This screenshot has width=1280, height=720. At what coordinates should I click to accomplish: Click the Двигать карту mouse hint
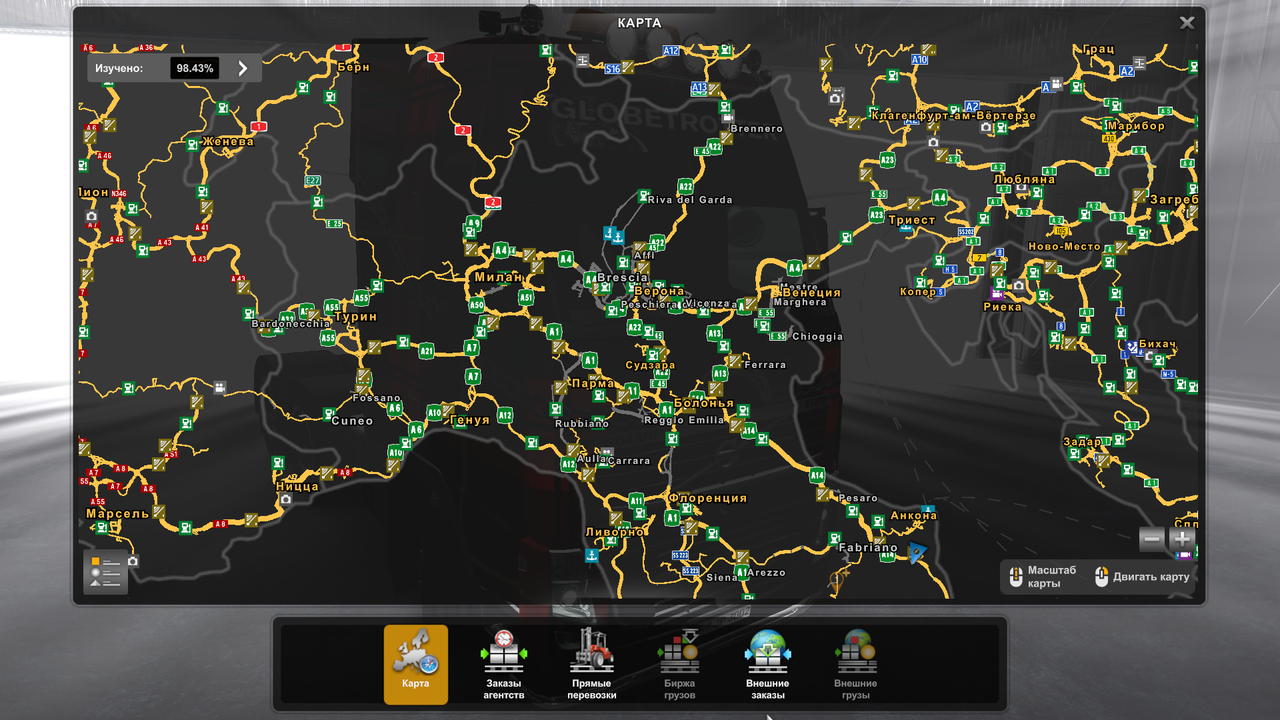pyautogui.click(x=1141, y=577)
